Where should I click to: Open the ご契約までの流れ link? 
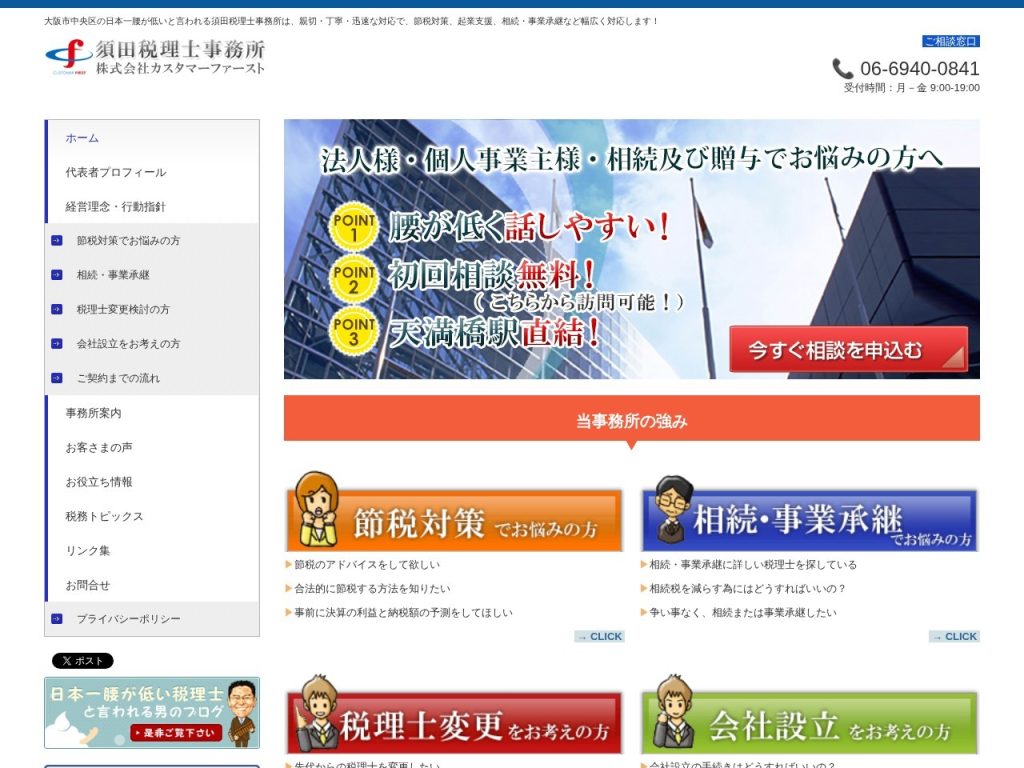[x=118, y=378]
